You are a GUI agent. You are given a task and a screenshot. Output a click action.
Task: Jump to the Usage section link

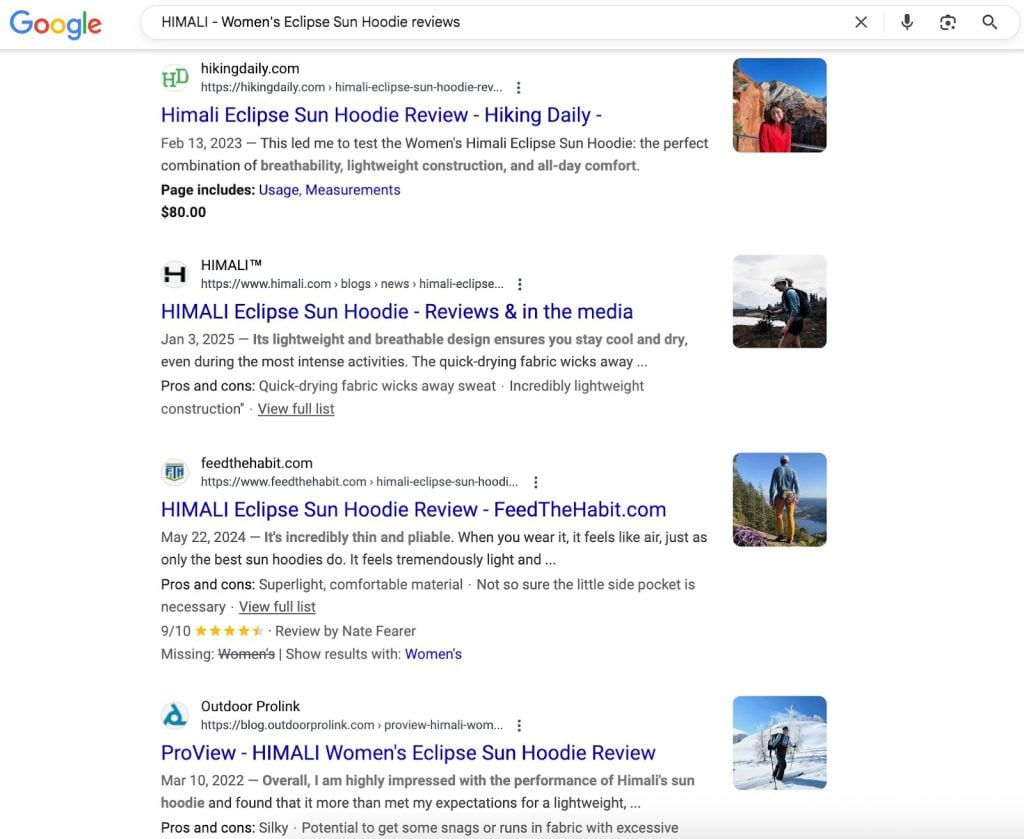[x=278, y=190]
